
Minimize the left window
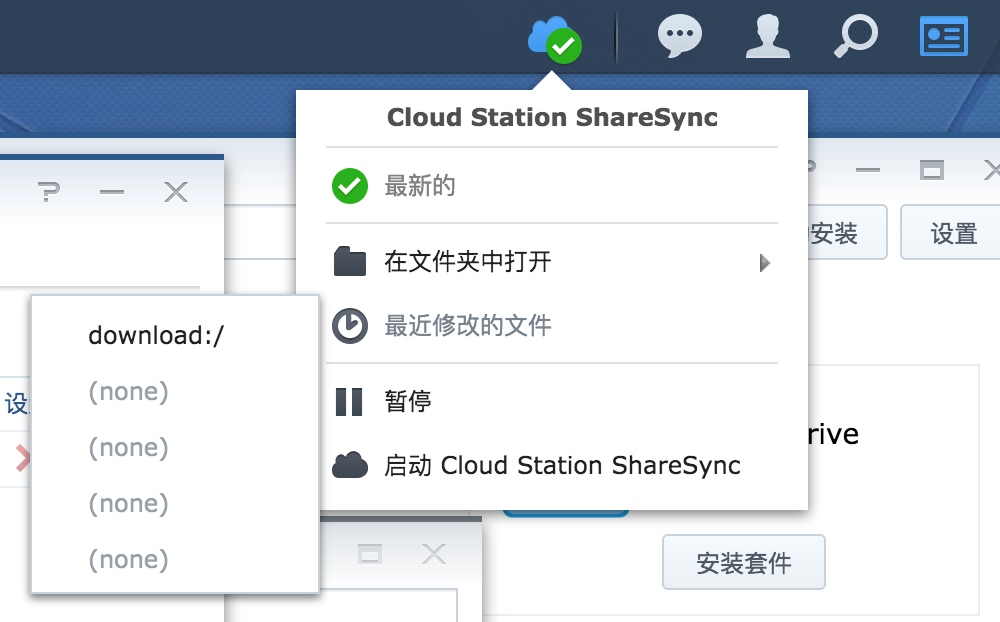coord(112,191)
